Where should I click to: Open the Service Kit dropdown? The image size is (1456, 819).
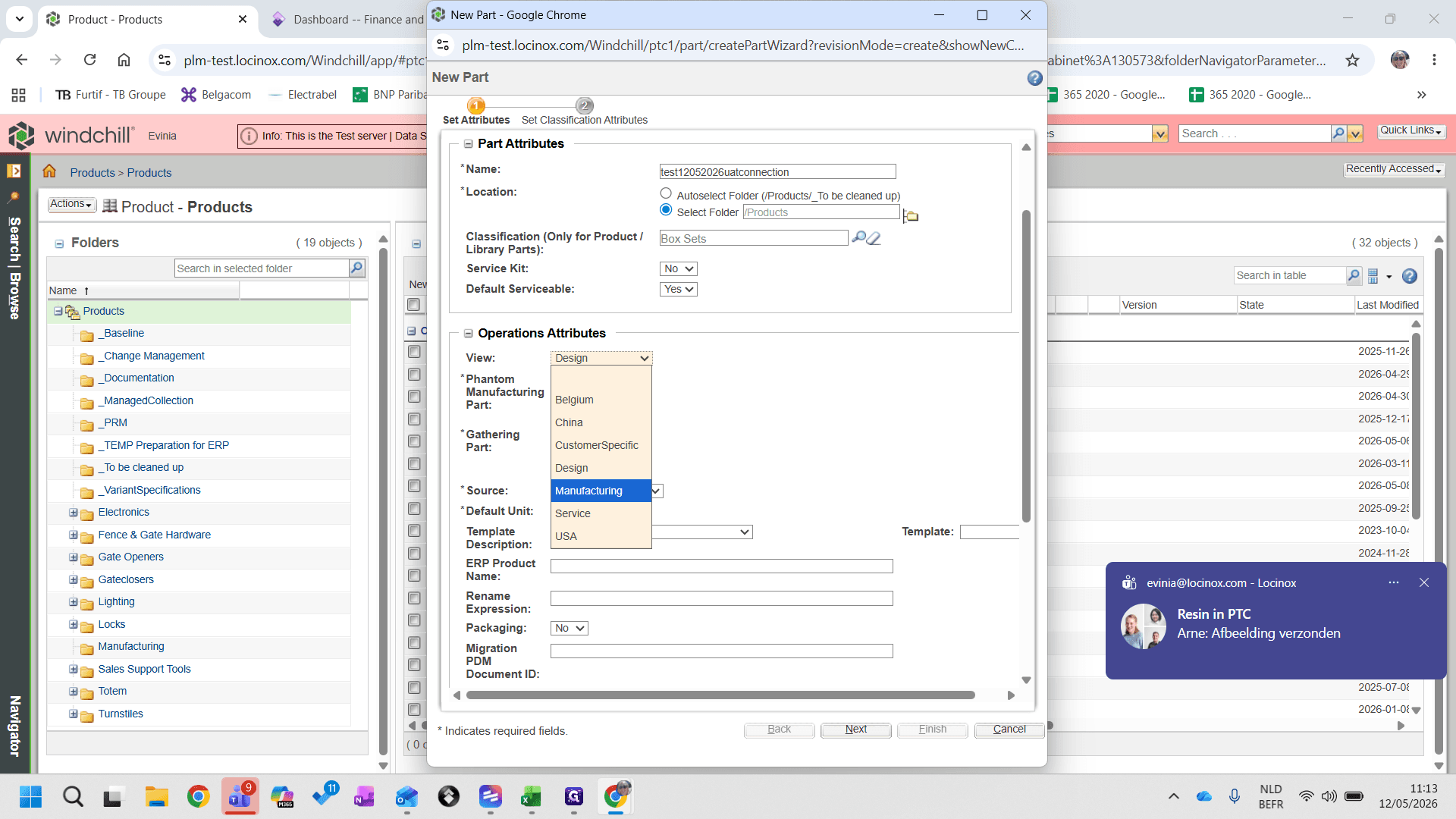click(678, 268)
